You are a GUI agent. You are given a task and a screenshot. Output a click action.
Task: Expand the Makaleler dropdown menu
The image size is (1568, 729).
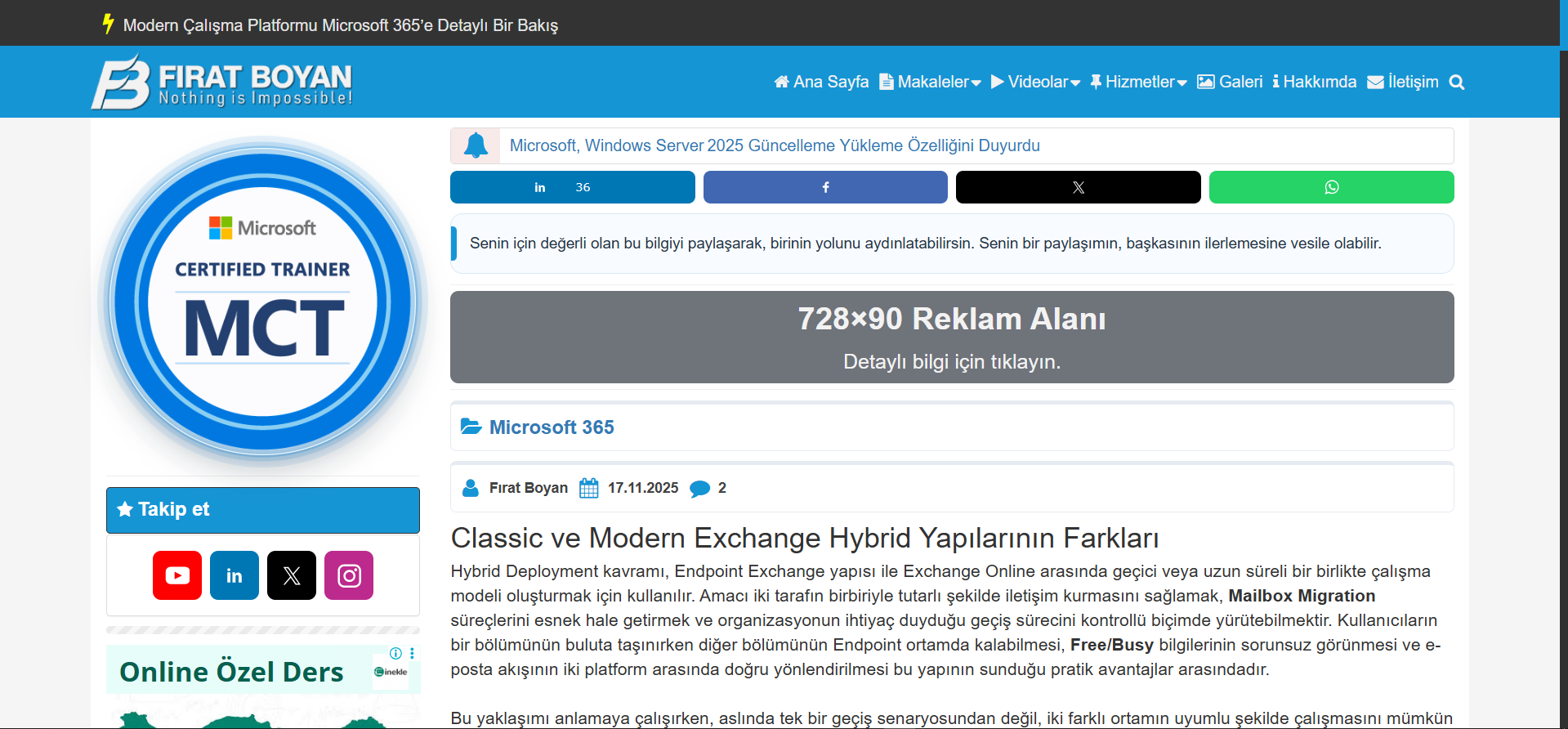tap(930, 82)
